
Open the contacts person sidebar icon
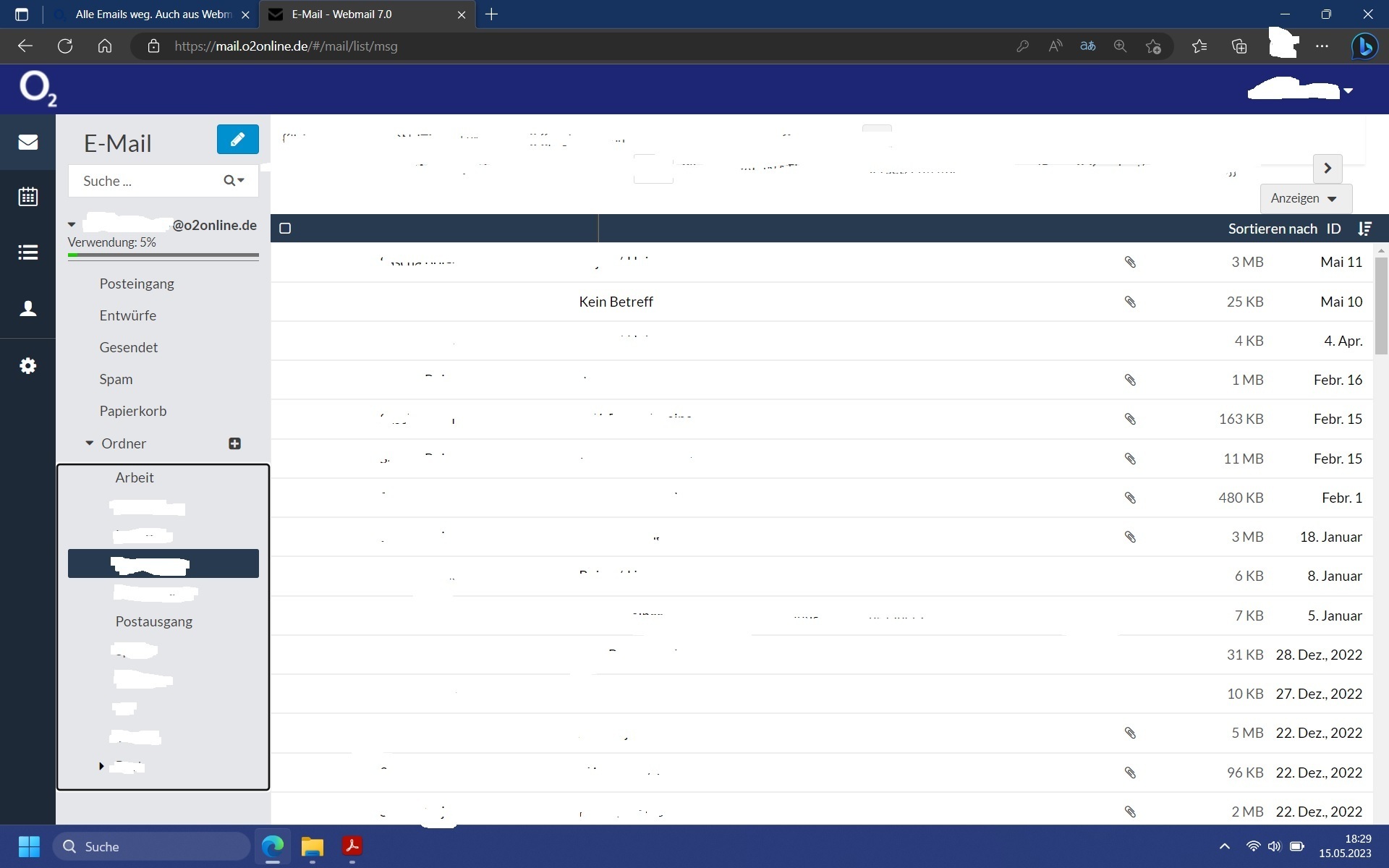pyautogui.click(x=27, y=309)
